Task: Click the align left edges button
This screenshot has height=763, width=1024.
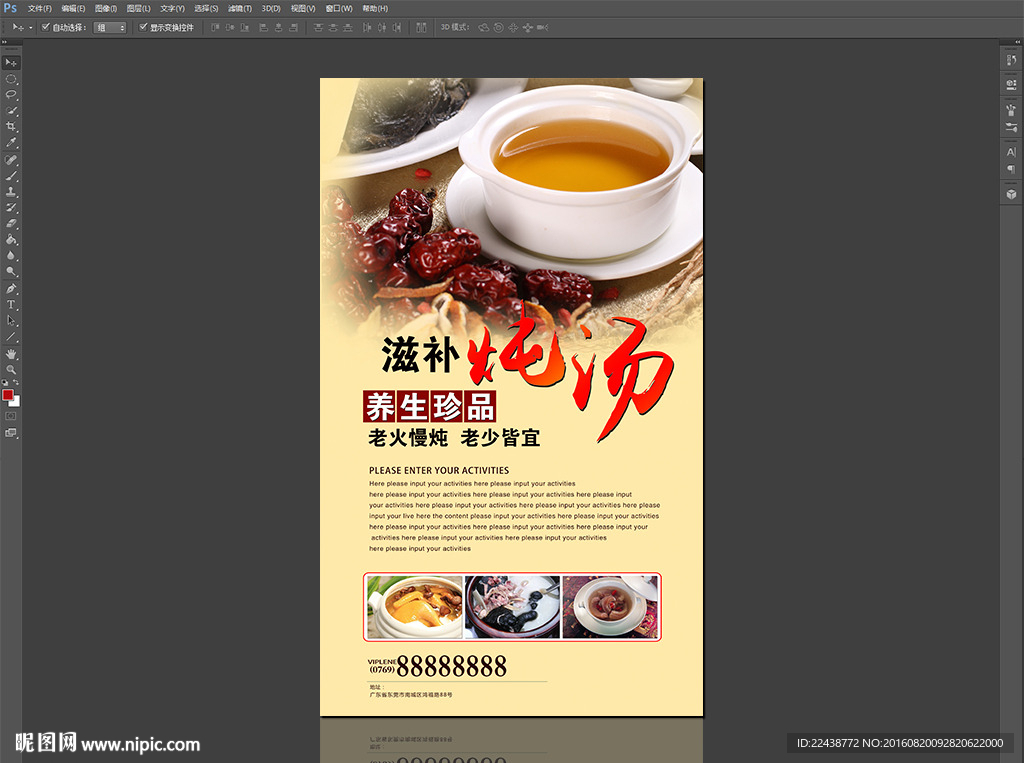Action: click(264, 27)
